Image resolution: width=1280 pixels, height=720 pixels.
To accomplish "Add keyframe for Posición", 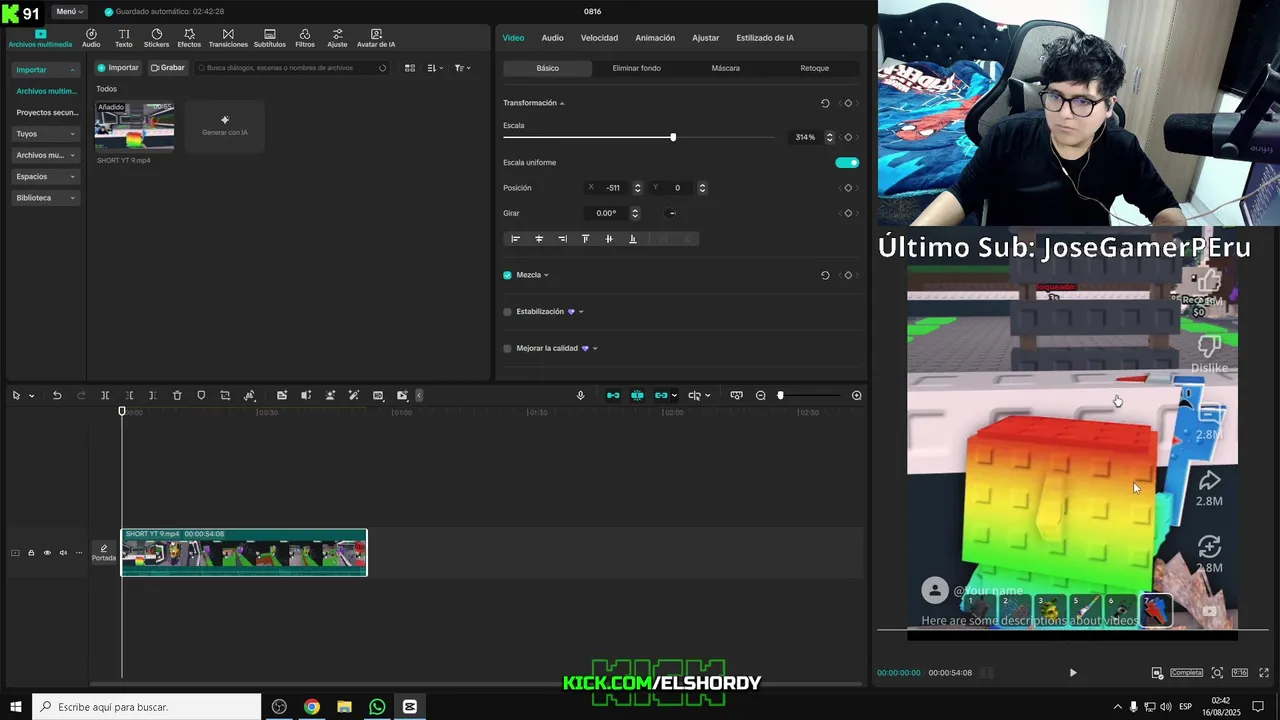I will [x=848, y=188].
